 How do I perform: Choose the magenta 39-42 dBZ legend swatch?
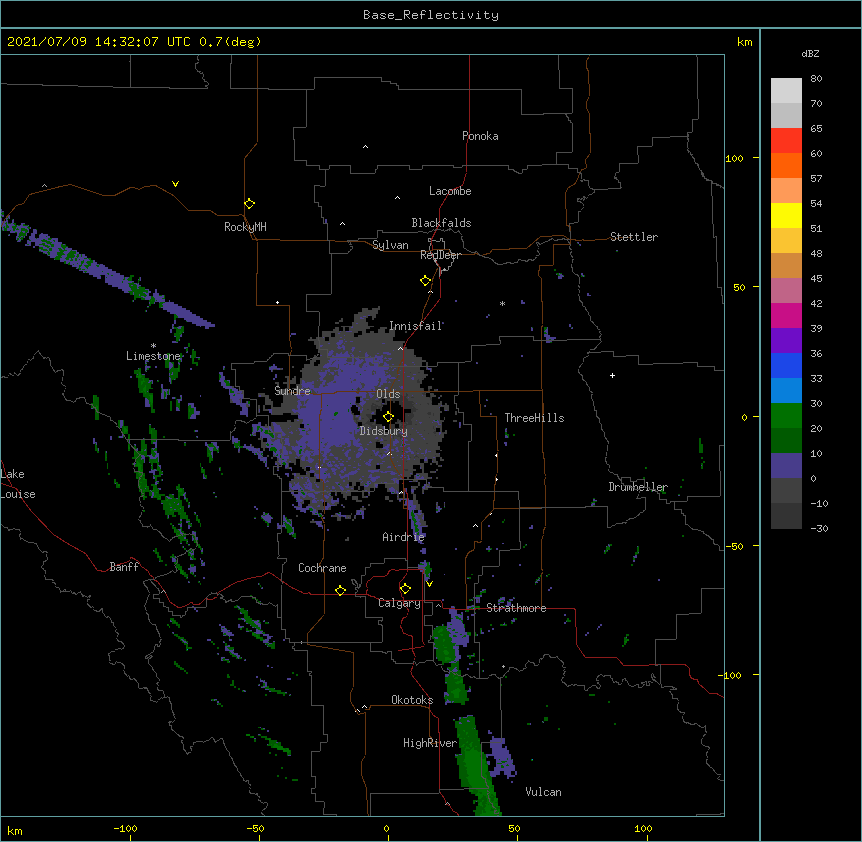786,315
